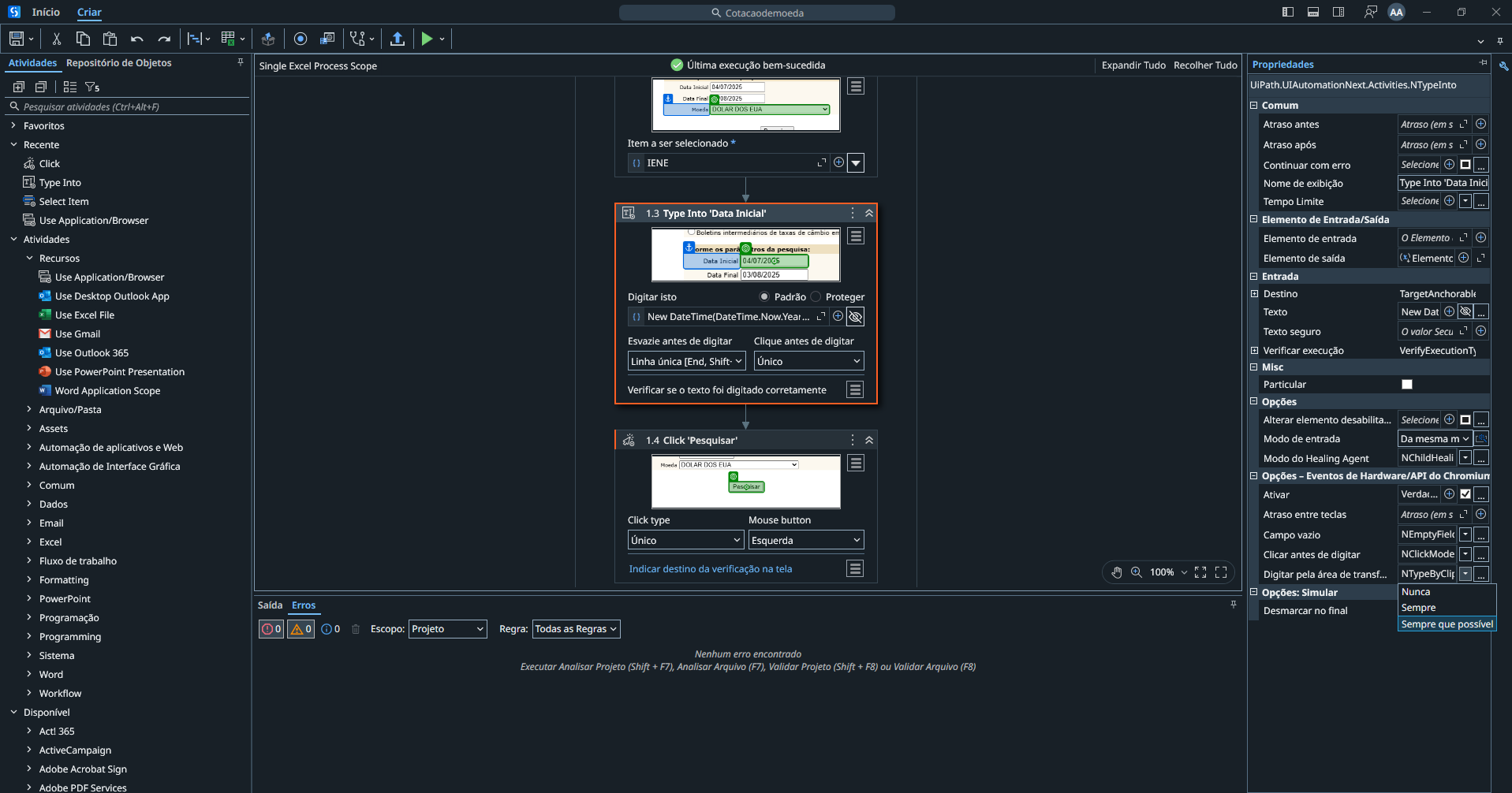Add value with plus icon for 'Item a ser selecionado'
This screenshot has height=793, width=1512.
click(x=838, y=162)
